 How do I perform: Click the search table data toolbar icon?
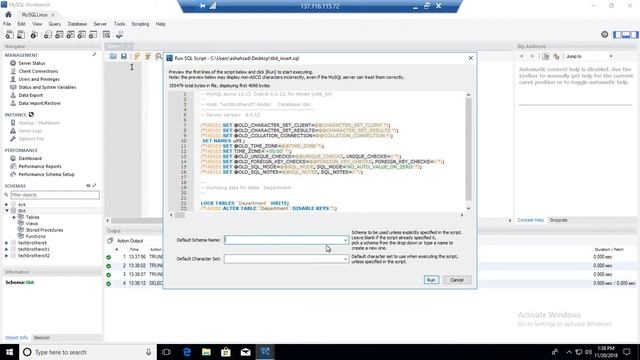coord(107,35)
